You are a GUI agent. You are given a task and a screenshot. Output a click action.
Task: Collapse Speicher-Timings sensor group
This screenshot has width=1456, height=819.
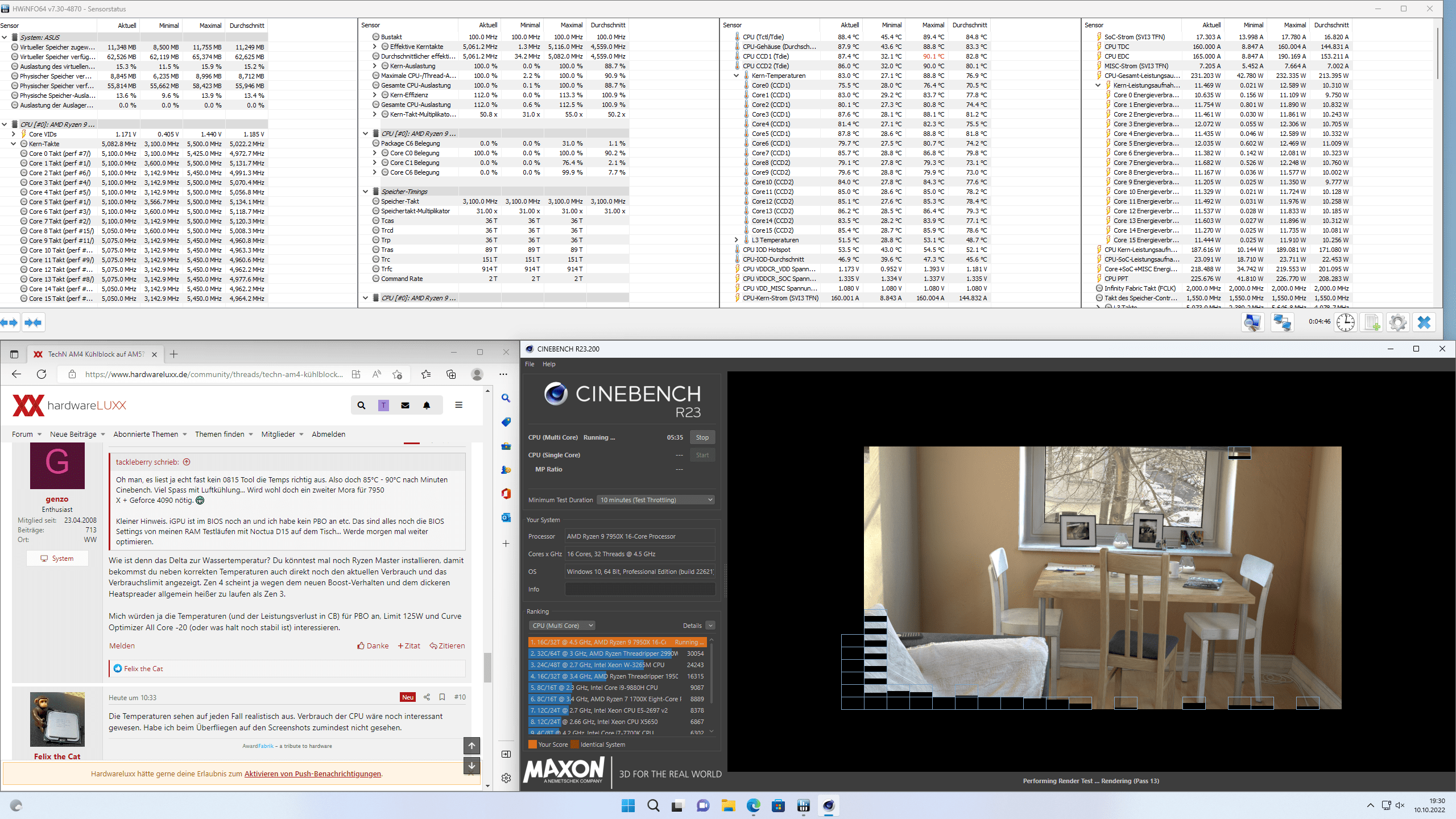[366, 192]
